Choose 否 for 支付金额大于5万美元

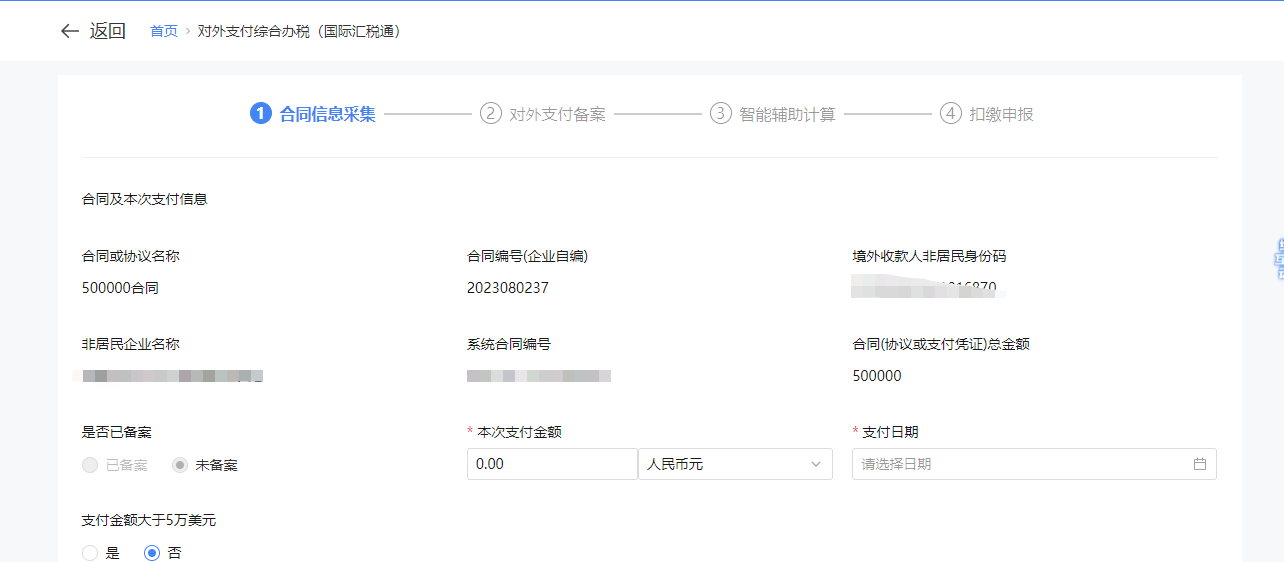pyautogui.click(x=152, y=553)
